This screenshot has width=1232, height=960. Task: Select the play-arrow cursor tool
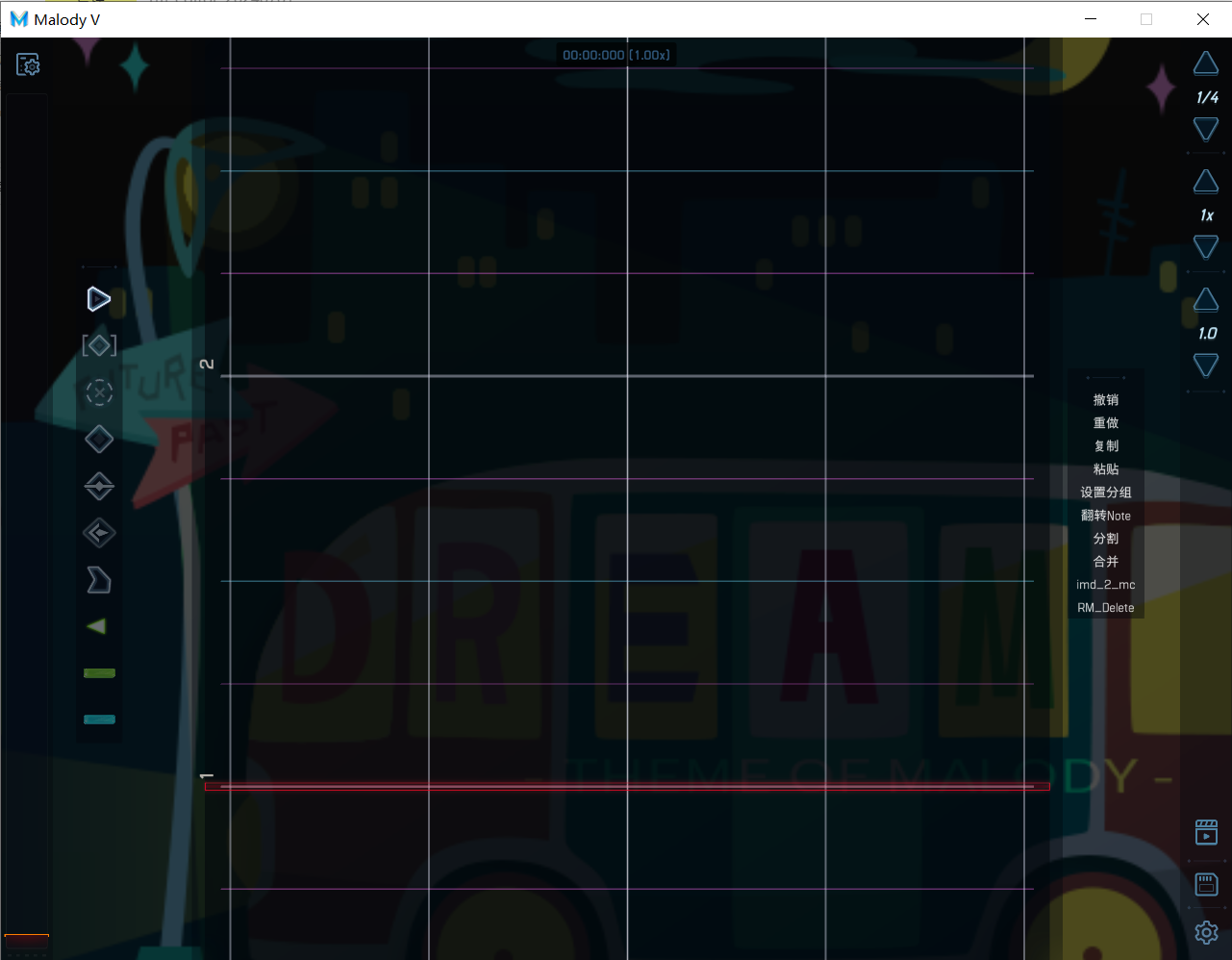tap(99, 299)
